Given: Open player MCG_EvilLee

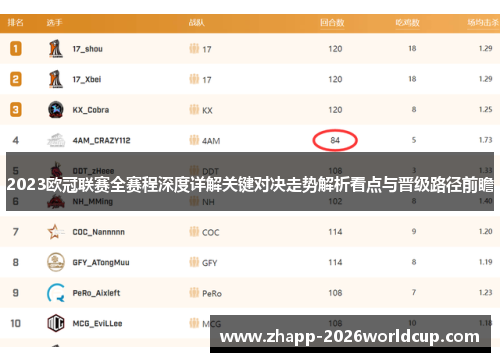Looking at the screenshot, I should 97,324.
